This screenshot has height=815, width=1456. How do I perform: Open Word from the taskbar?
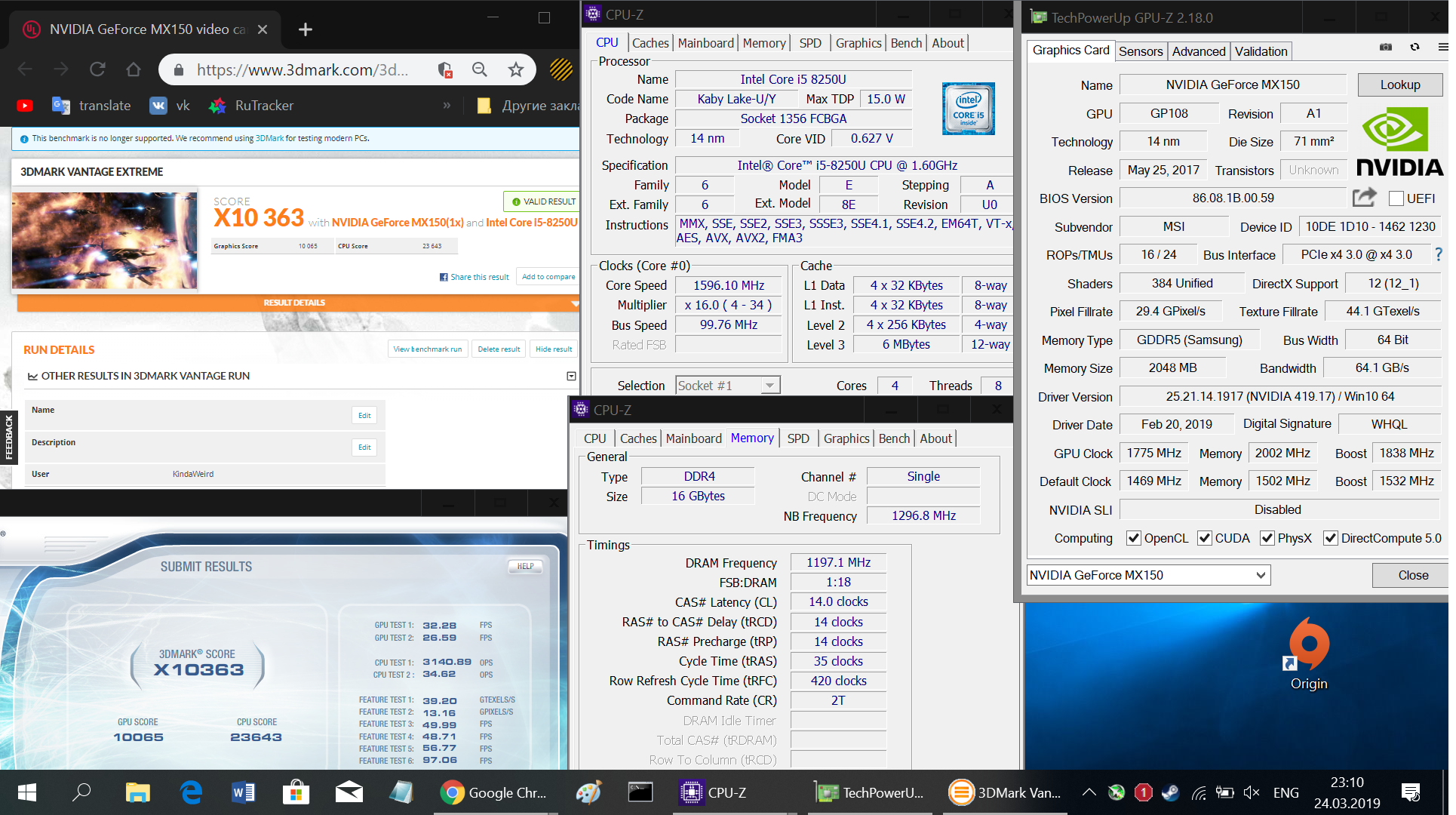point(243,792)
